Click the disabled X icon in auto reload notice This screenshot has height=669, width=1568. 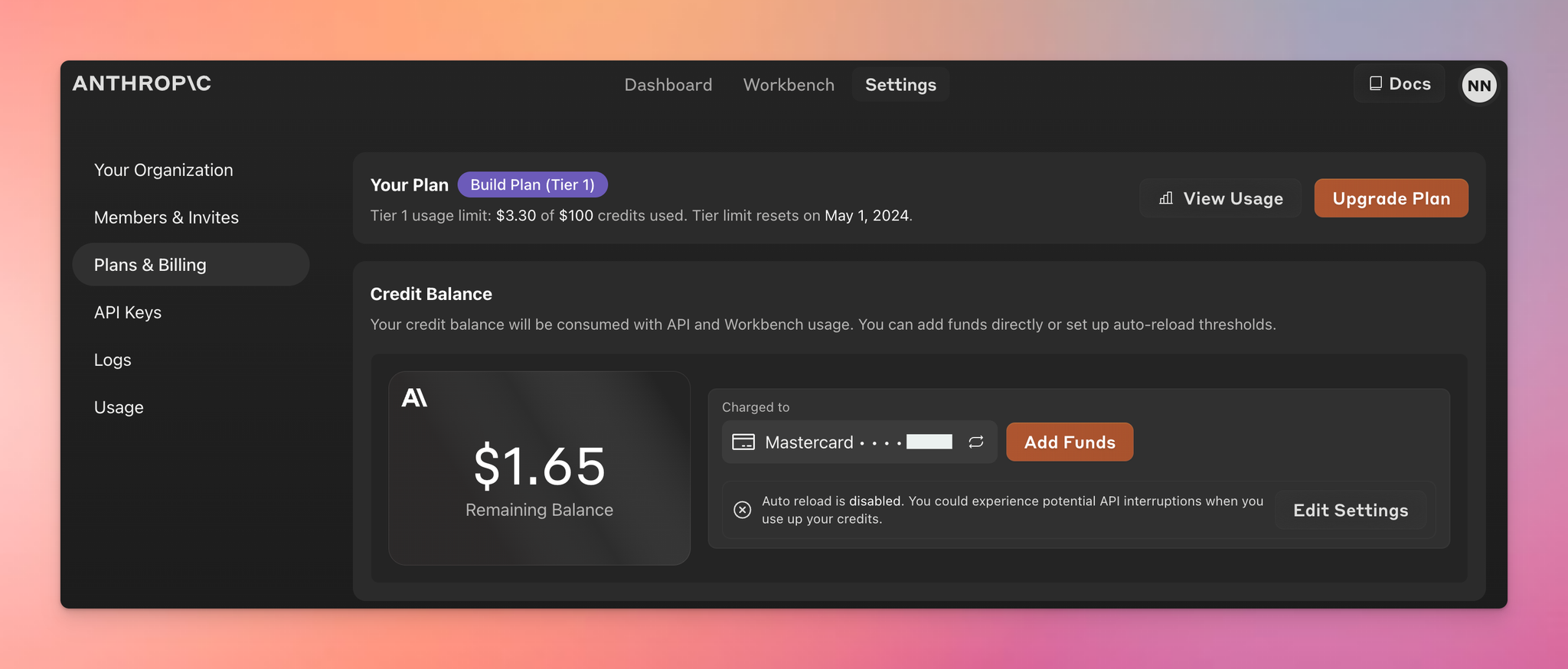pyautogui.click(x=742, y=510)
